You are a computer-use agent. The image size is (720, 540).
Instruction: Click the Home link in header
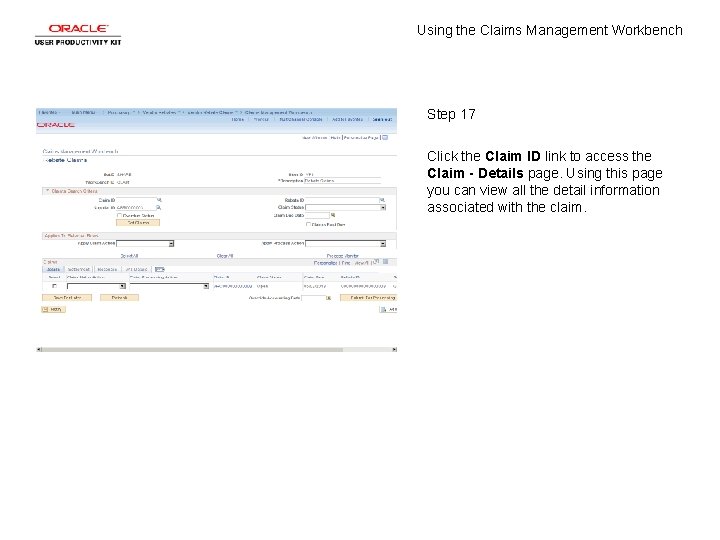[x=237, y=119]
